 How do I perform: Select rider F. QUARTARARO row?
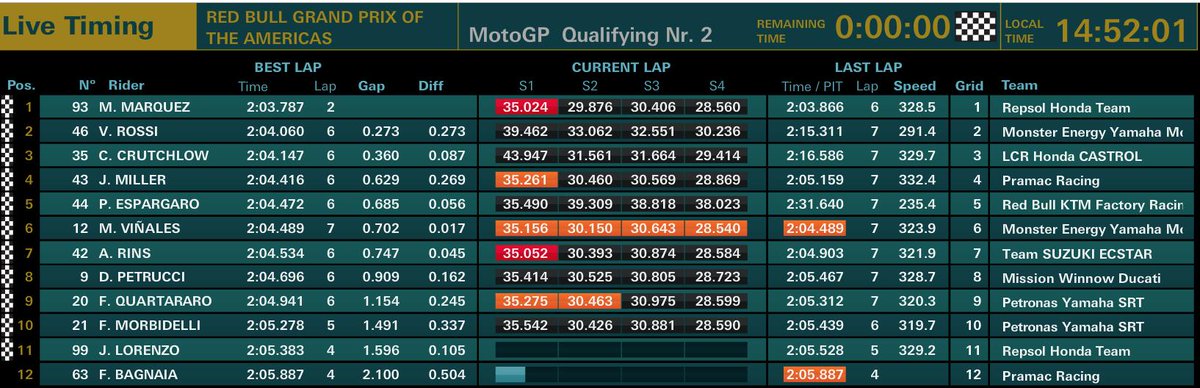[x=600, y=302]
